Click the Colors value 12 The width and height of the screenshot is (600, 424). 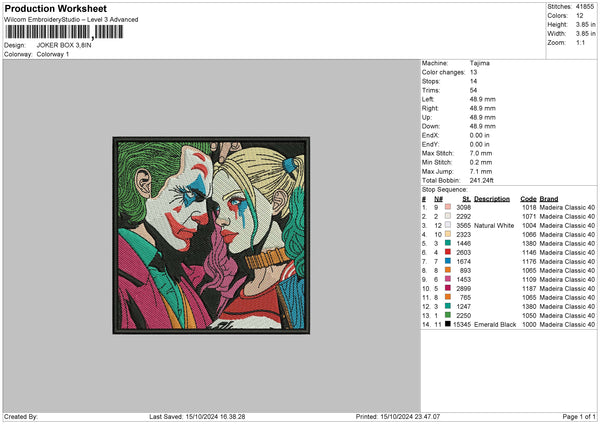coord(580,16)
